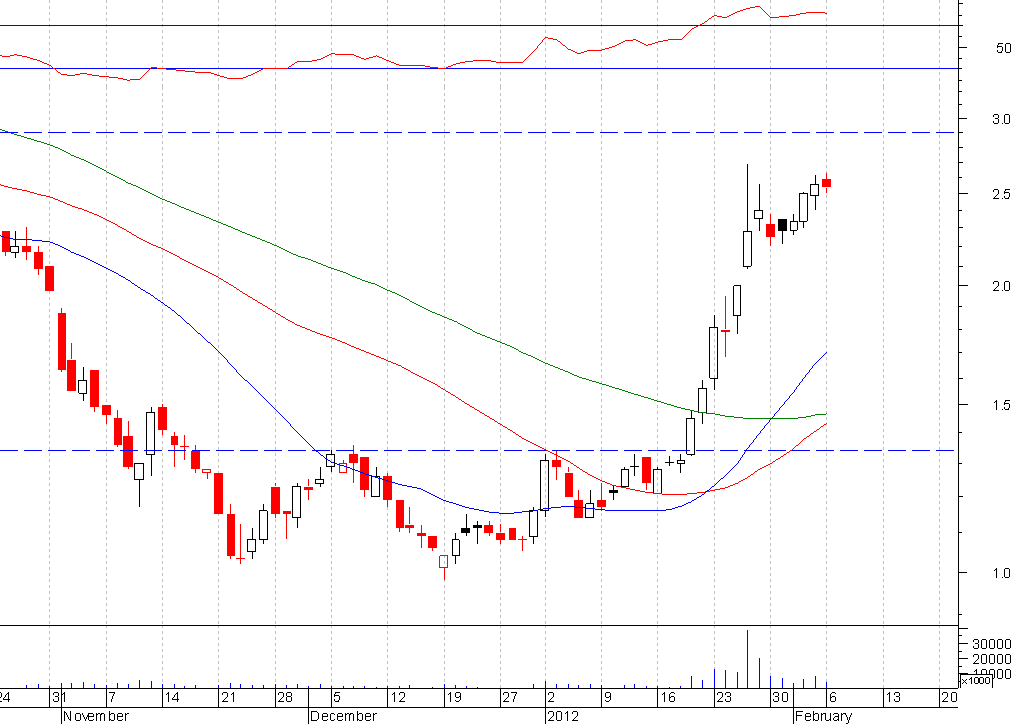This screenshot has width=1015, height=724.
Task: Click the x1000 volume multiplier label
Action: point(975,681)
